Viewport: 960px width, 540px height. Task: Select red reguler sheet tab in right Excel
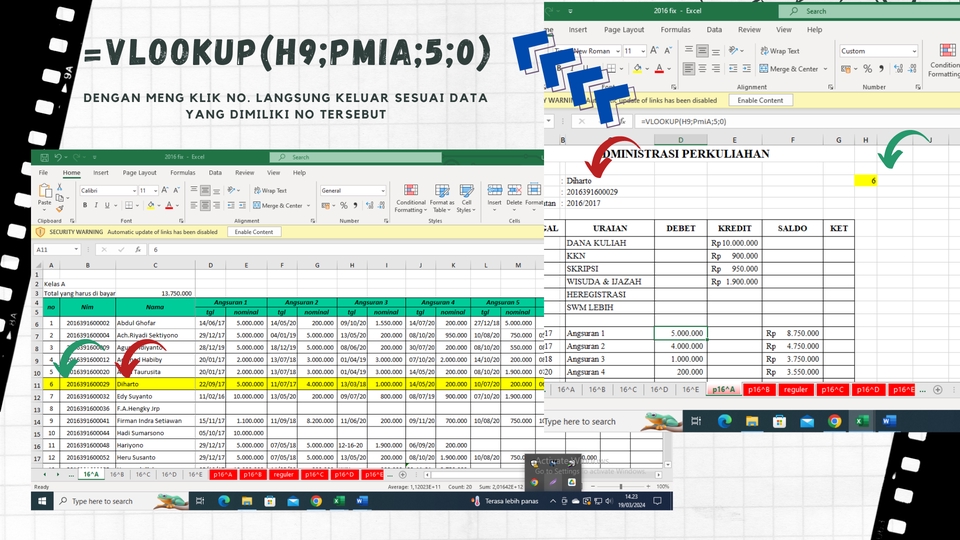[795, 389]
